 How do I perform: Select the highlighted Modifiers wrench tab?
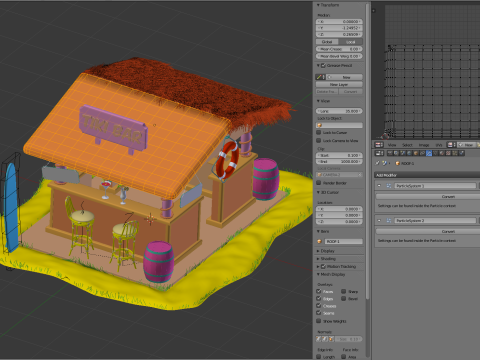click(x=429, y=153)
